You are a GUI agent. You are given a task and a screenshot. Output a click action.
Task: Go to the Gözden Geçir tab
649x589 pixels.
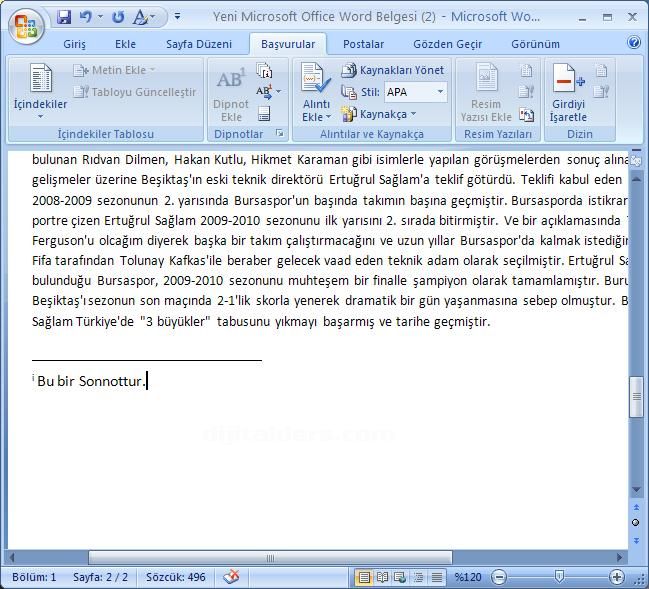click(447, 44)
